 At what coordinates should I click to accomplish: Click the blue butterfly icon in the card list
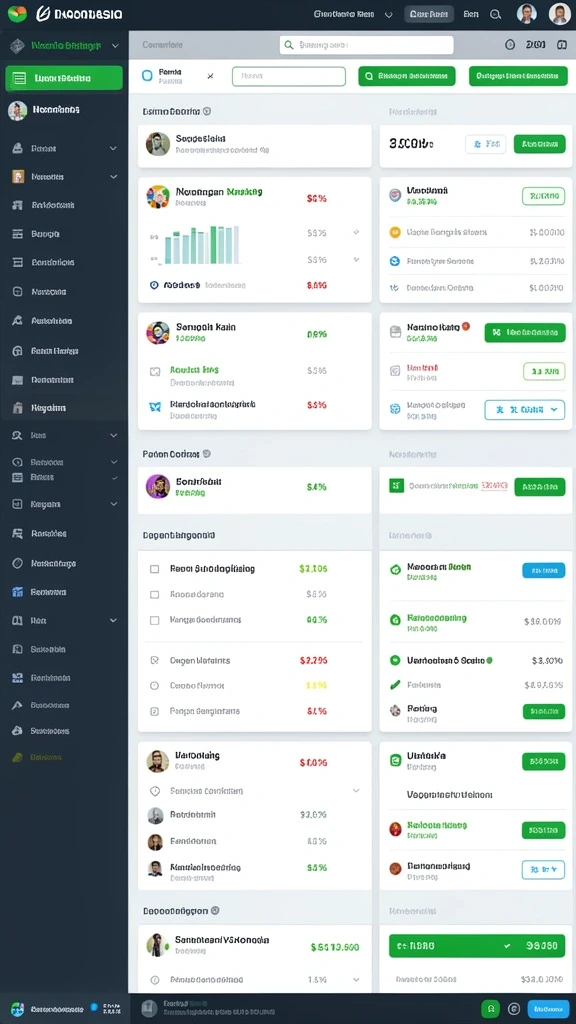click(155, 407)
